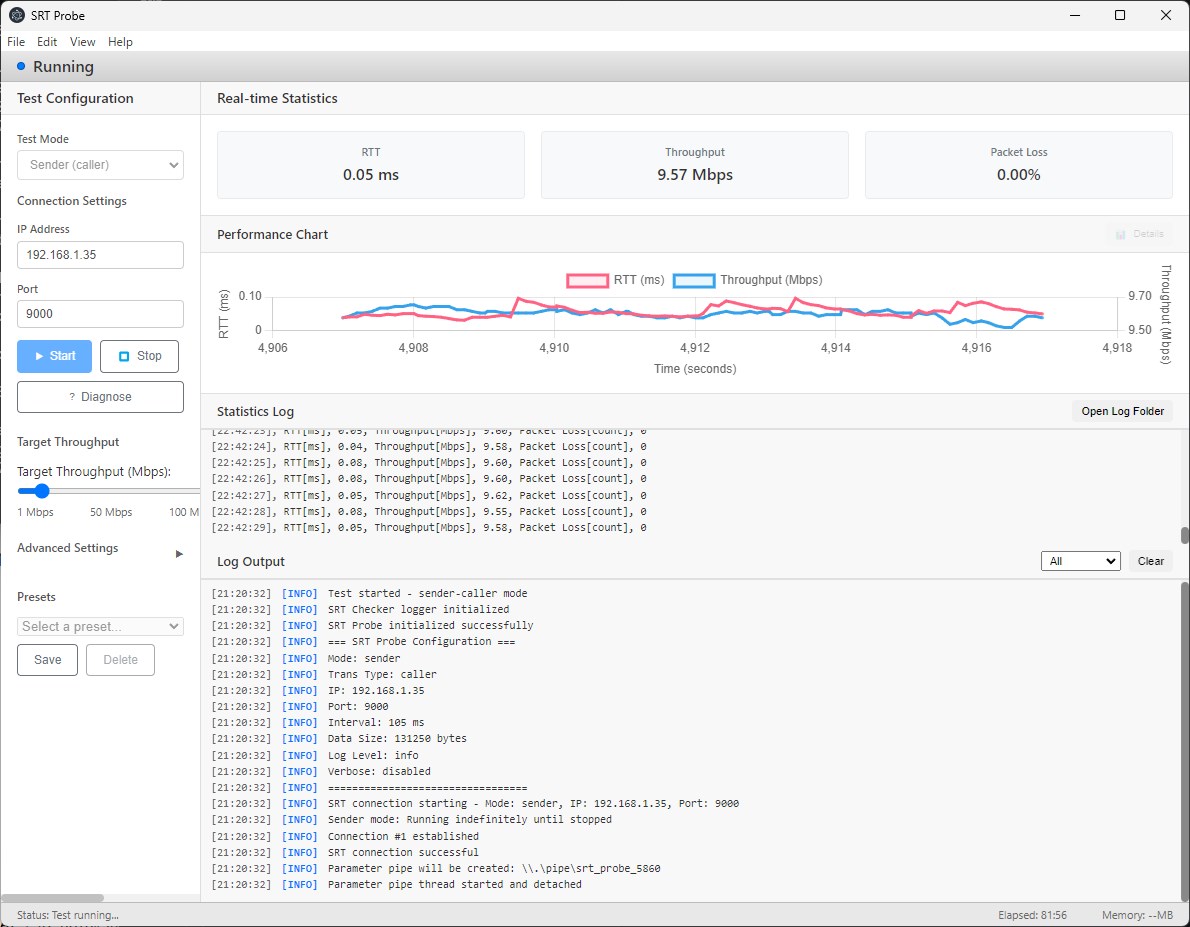Open the View menu
The image size is (1190, 927).
point(83,42)
